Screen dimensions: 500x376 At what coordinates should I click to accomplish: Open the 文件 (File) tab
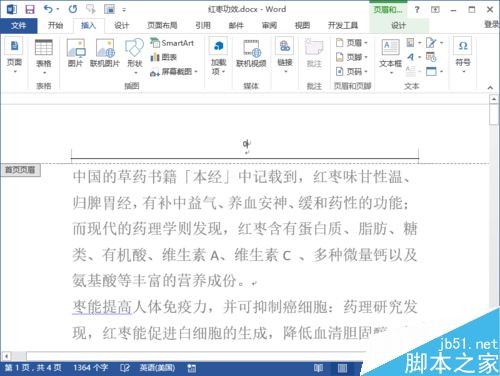(18, 25)
